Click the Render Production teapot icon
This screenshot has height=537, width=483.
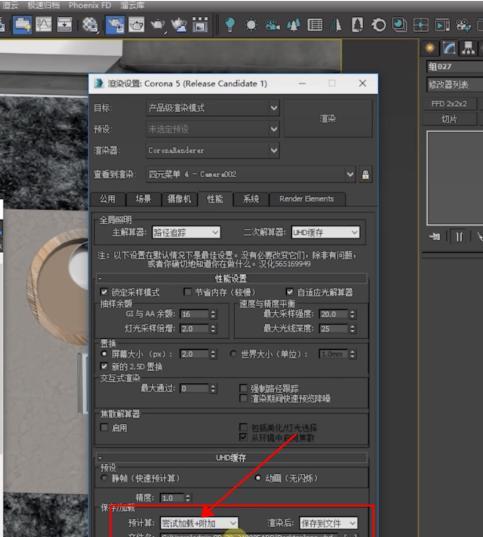click(157, 25)
